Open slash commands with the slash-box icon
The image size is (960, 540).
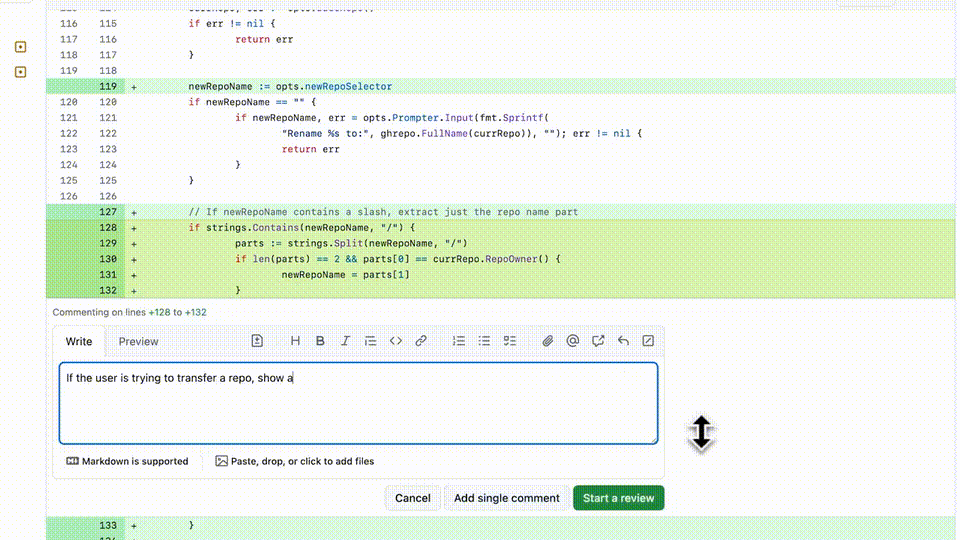coord(648,341)
